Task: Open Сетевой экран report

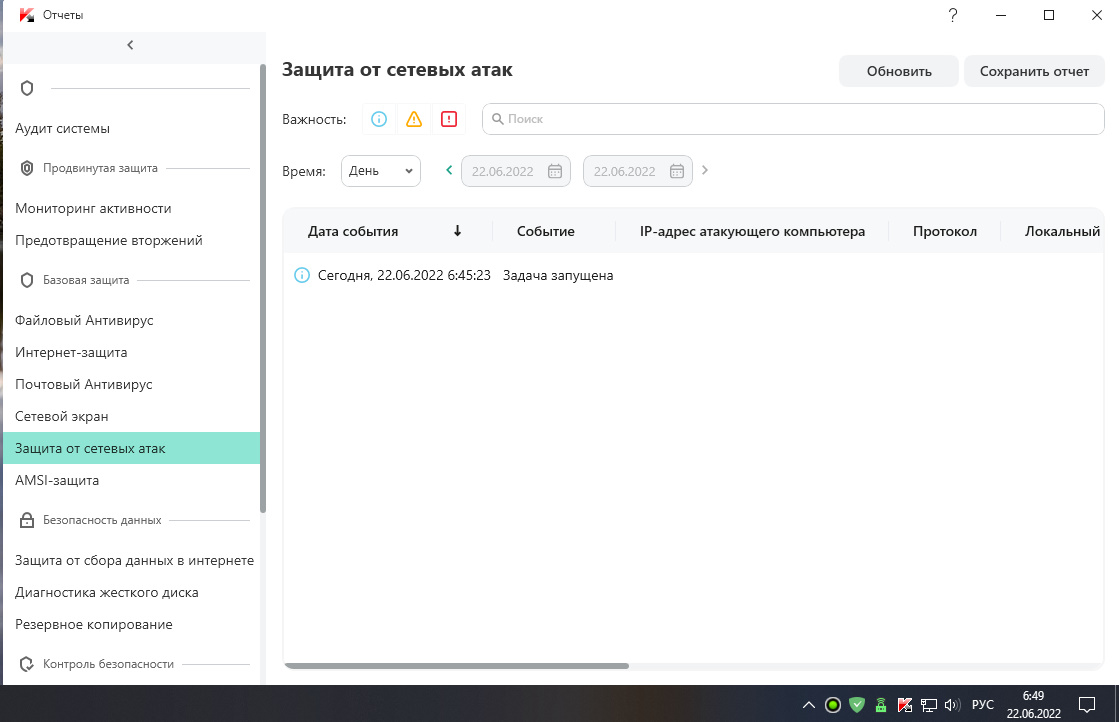Action: pyautogui.click(x=61, y=417)
